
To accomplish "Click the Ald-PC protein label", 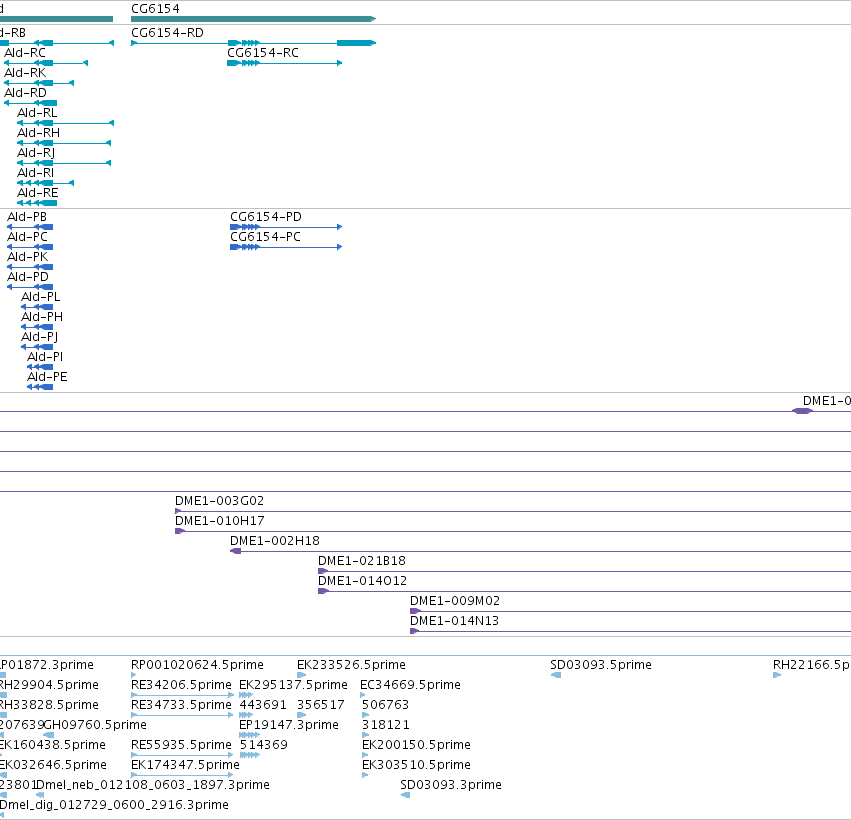I will (x=28, y=237).
